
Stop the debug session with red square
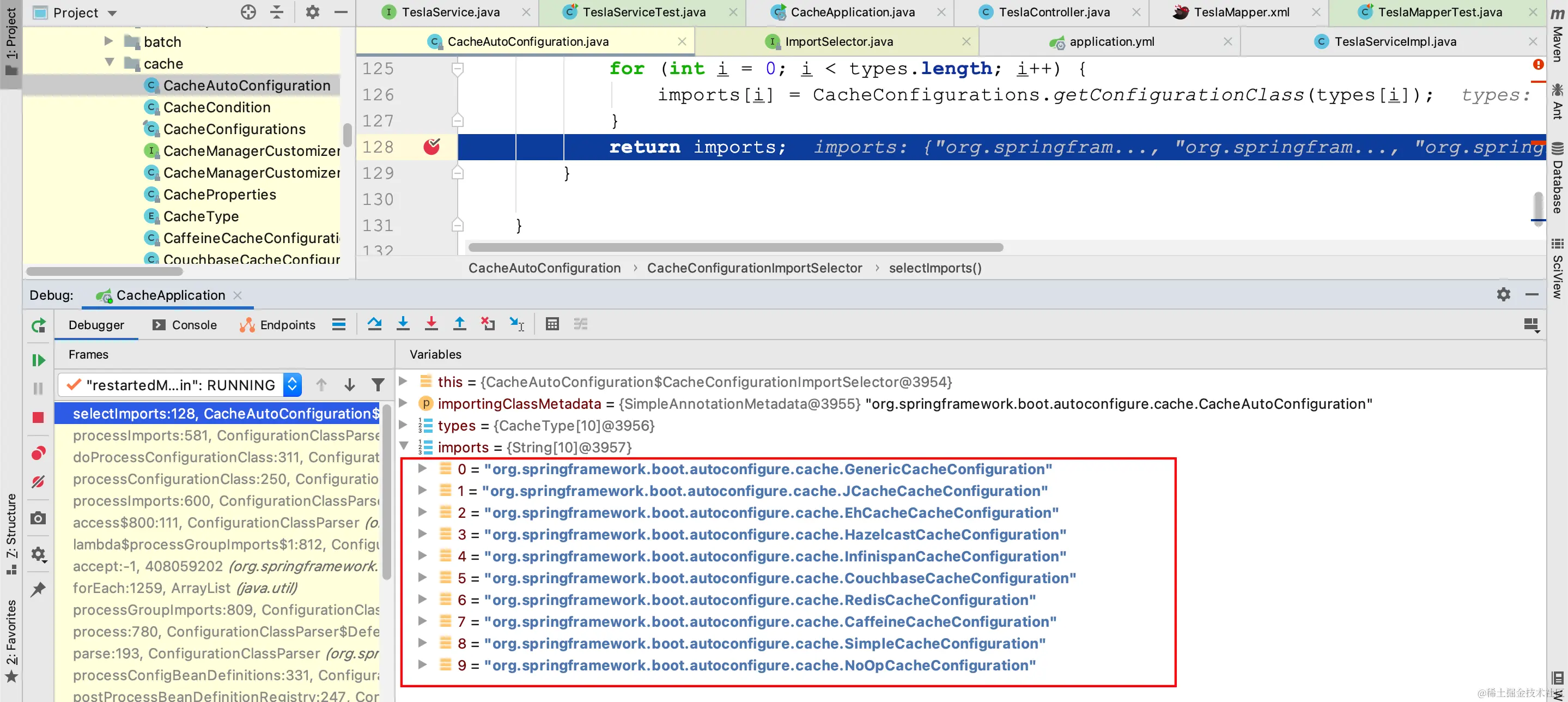point(38,417)
